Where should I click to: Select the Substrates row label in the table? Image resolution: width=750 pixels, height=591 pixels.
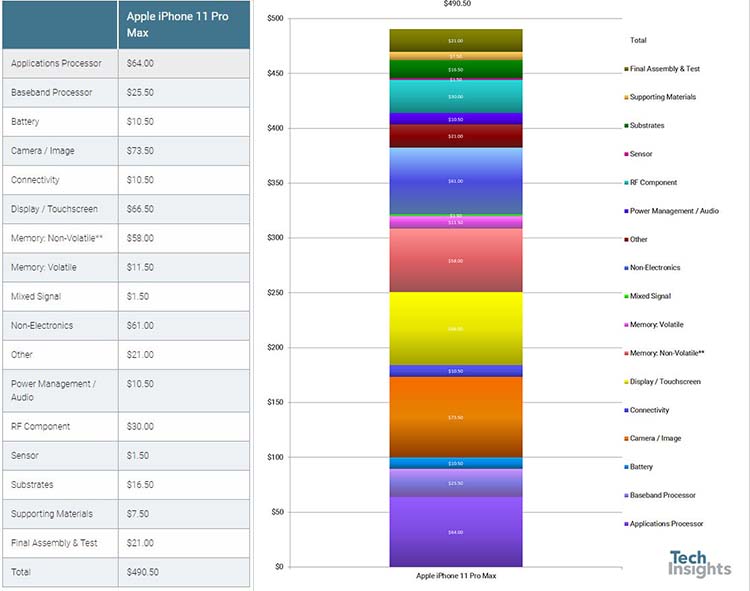(32, 485)
